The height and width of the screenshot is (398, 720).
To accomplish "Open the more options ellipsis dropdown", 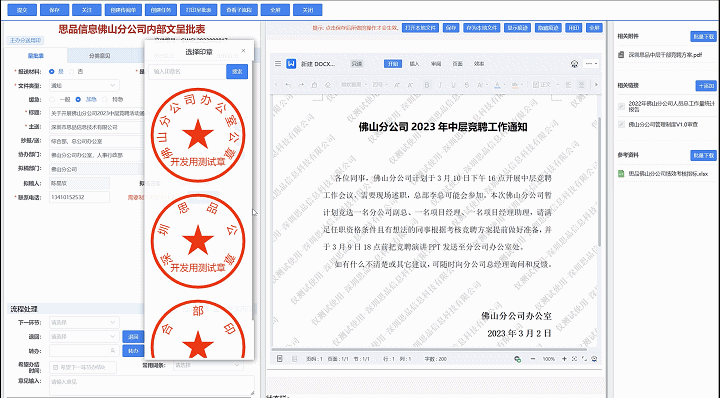I will tap(591, 64).
